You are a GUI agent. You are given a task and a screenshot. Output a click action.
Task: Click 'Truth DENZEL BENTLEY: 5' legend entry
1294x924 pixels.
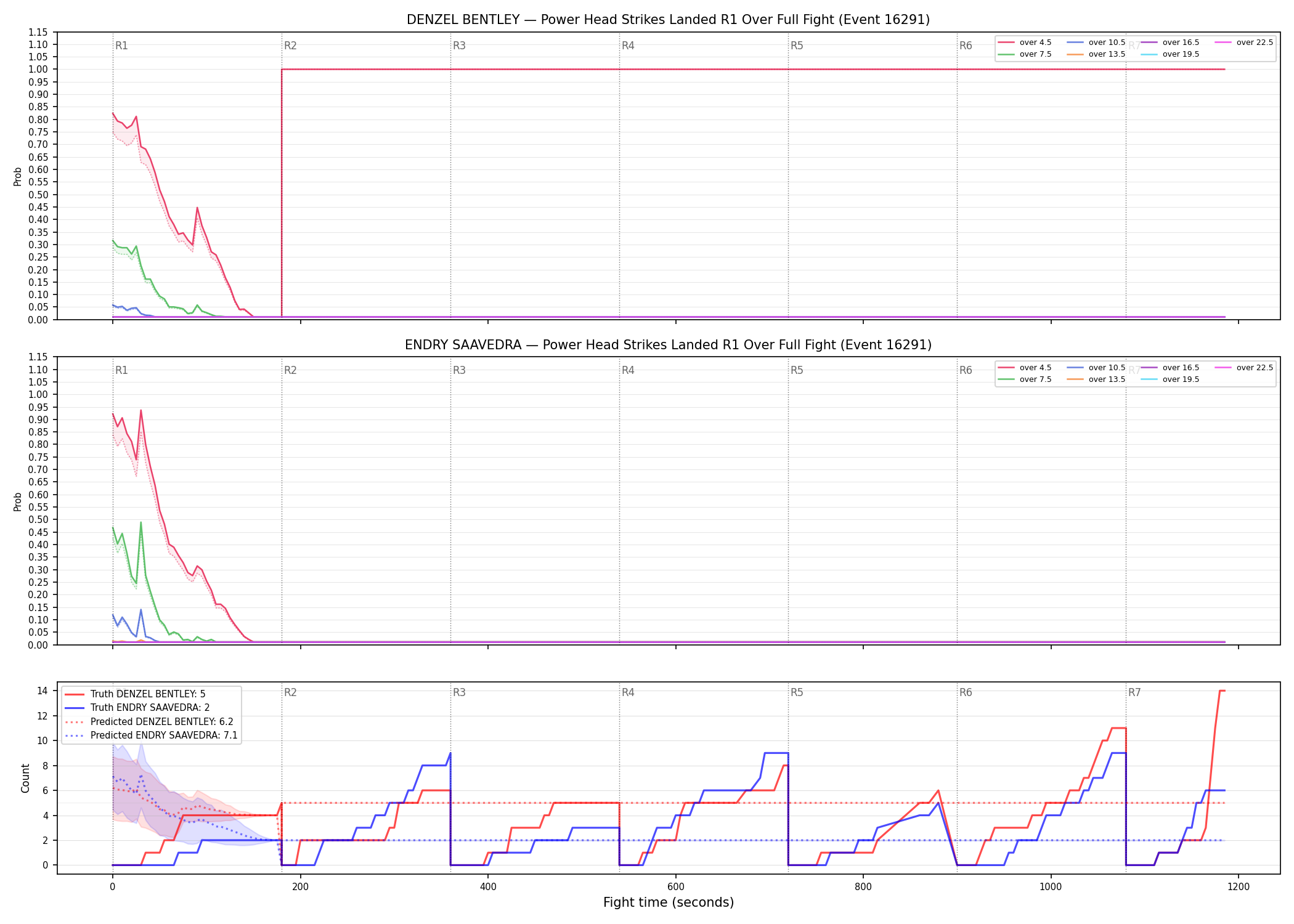pos(136,694)
